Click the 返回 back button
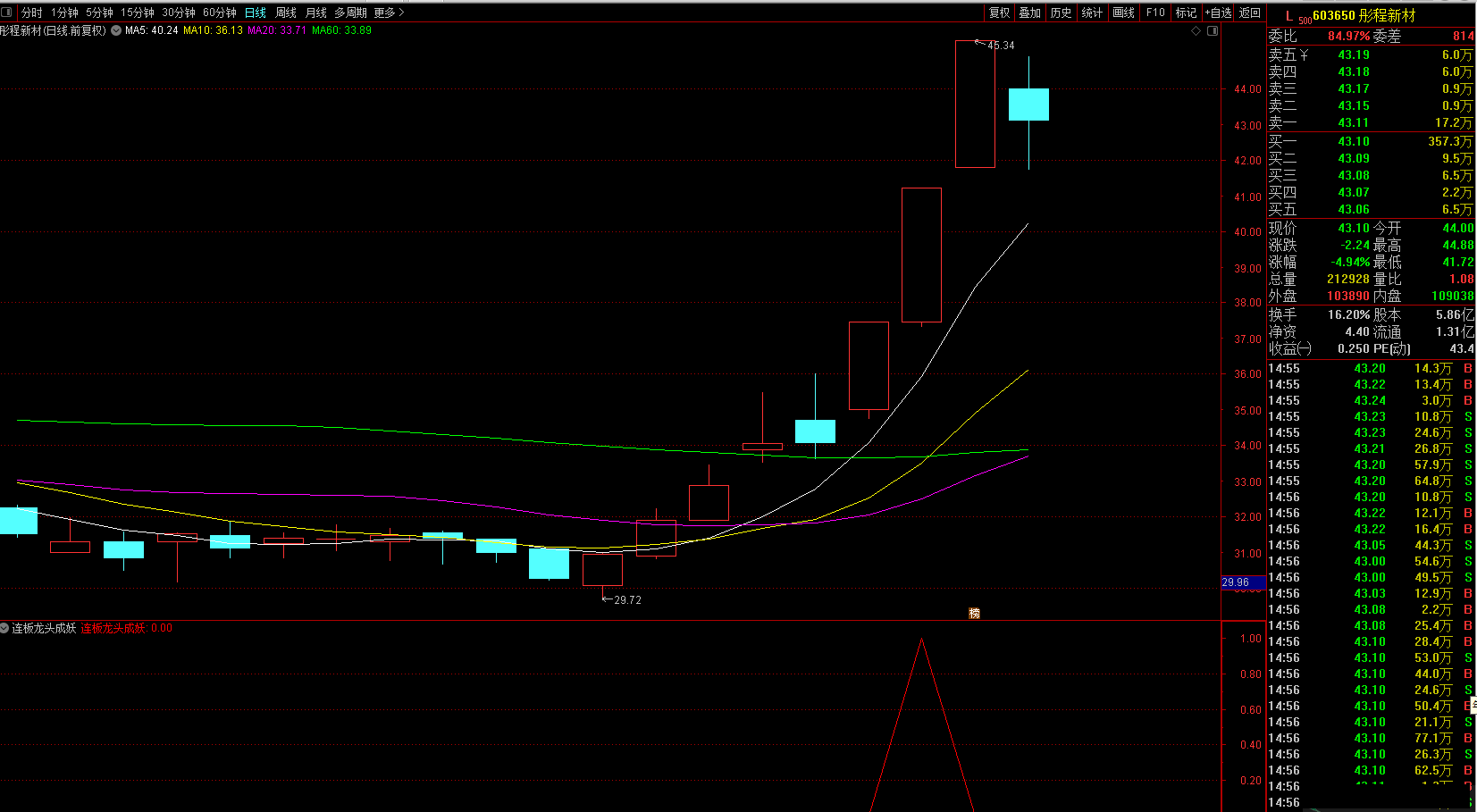1477x812 pixels. [1250, 13]
